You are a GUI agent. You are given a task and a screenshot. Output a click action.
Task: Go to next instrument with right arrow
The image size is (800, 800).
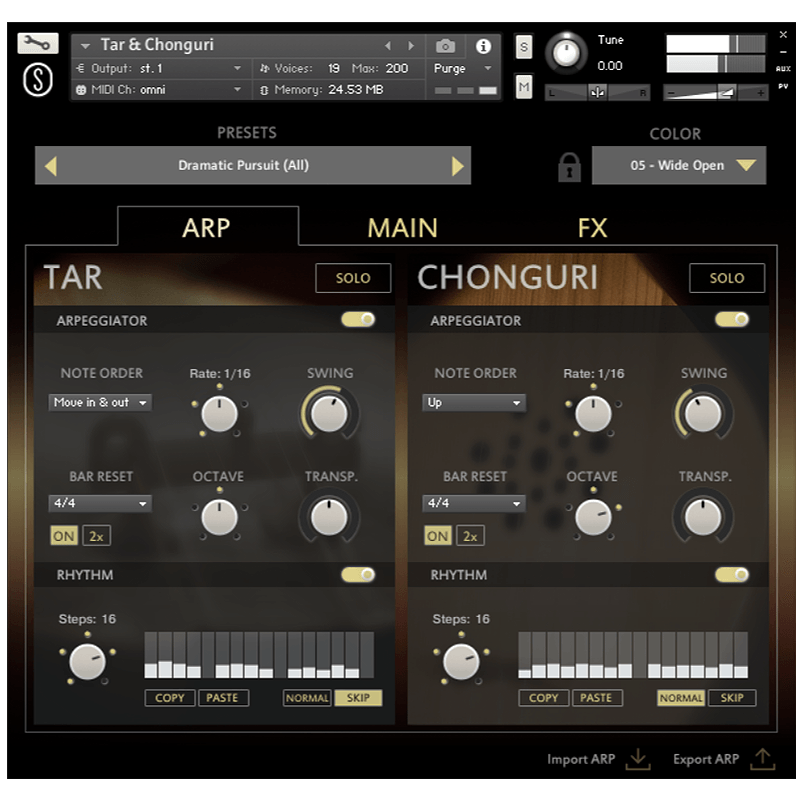(x=411, y=46)
